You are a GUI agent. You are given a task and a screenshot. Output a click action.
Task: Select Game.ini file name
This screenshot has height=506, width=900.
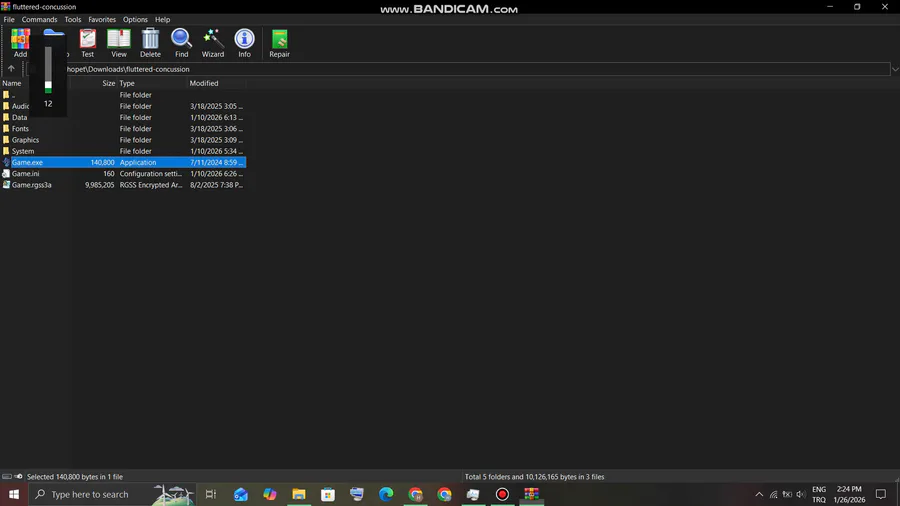[x=26, y=173]
